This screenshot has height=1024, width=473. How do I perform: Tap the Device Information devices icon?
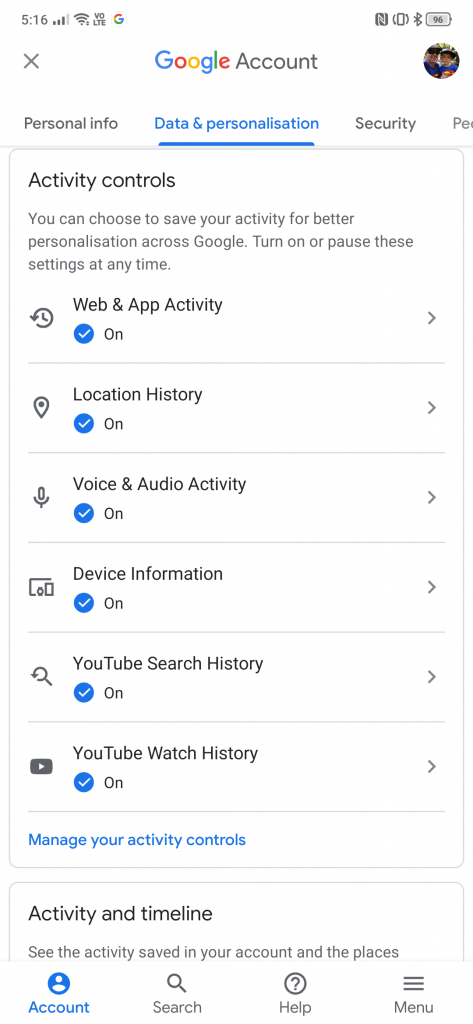(x=42, y=587)
